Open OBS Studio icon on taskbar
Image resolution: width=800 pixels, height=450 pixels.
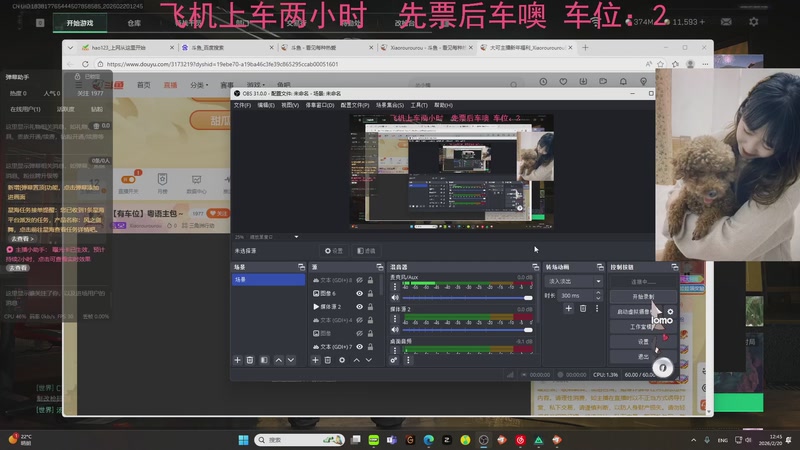click(x=483, y=440)
